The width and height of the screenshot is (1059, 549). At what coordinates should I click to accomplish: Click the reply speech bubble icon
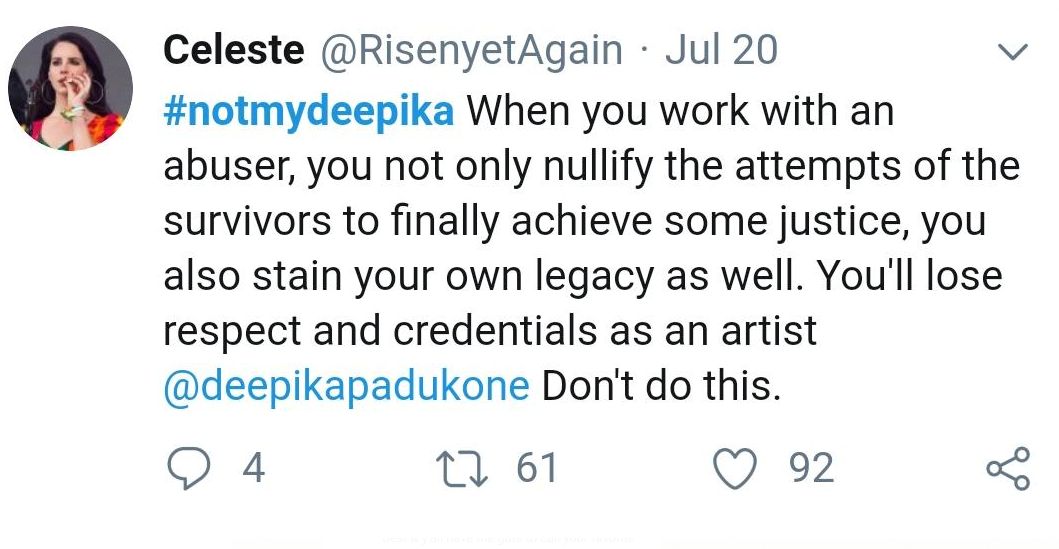point(187,469)
